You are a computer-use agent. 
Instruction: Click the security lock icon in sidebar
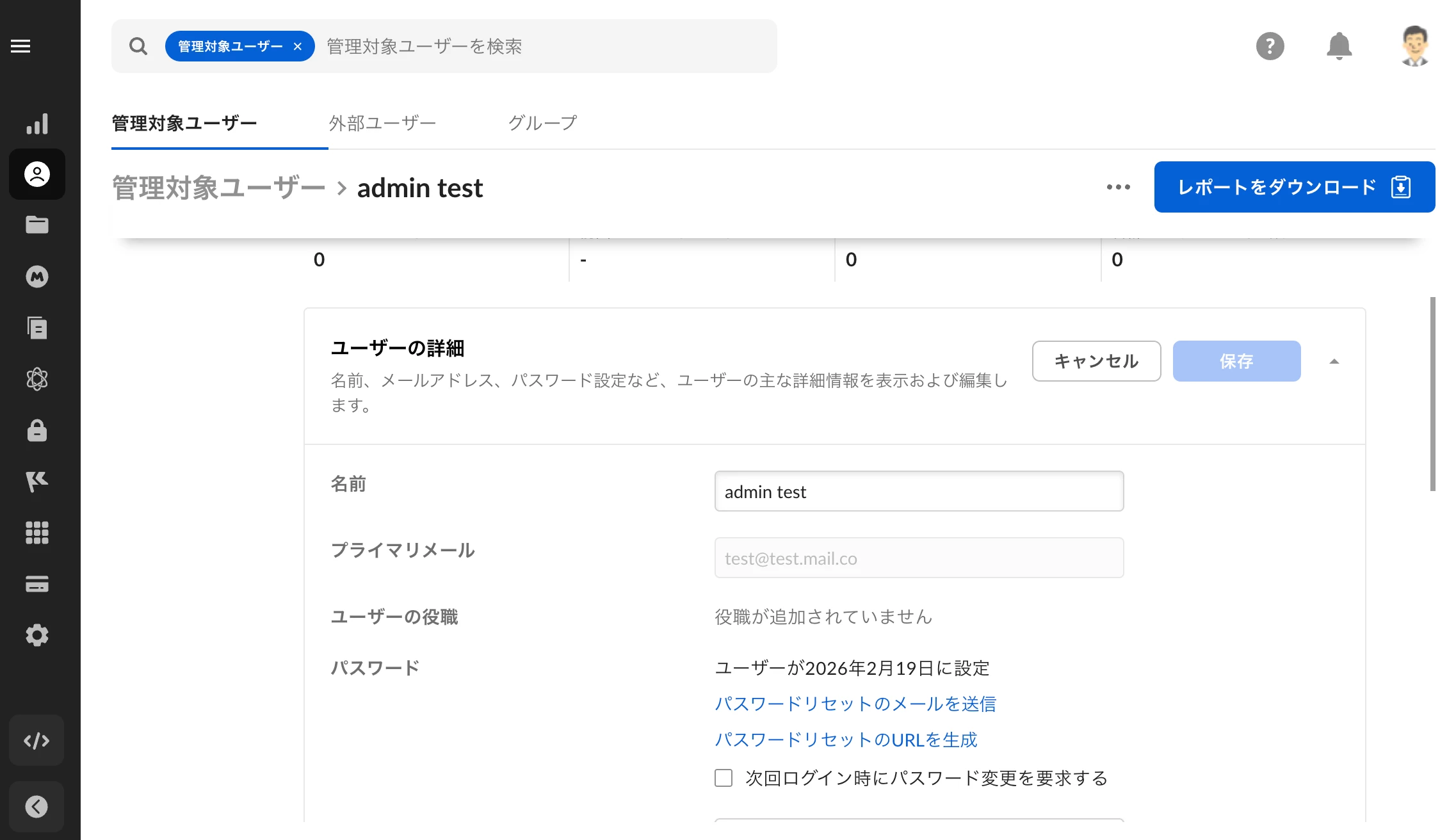tap(37, 431)
